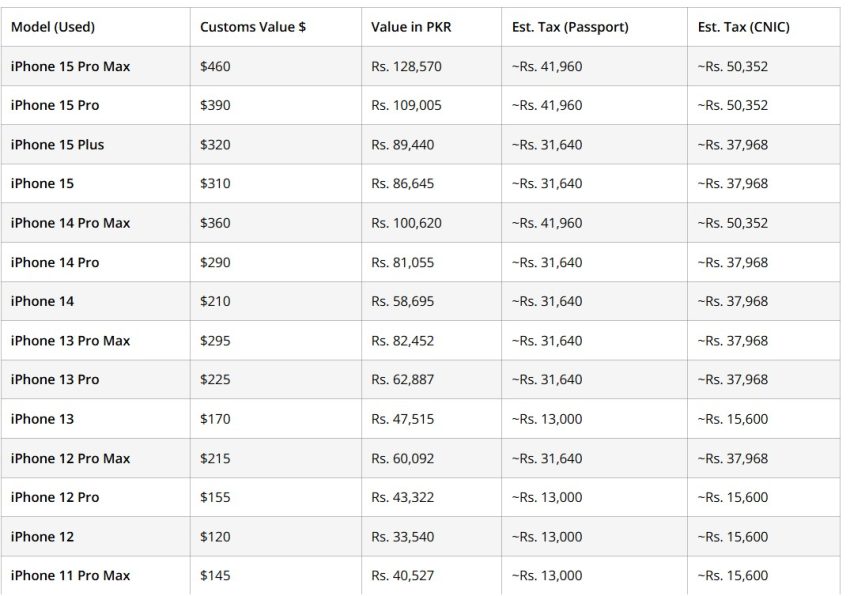
Task: Select the iPhone 12 Pro Max row label
Action: [70, 459]
